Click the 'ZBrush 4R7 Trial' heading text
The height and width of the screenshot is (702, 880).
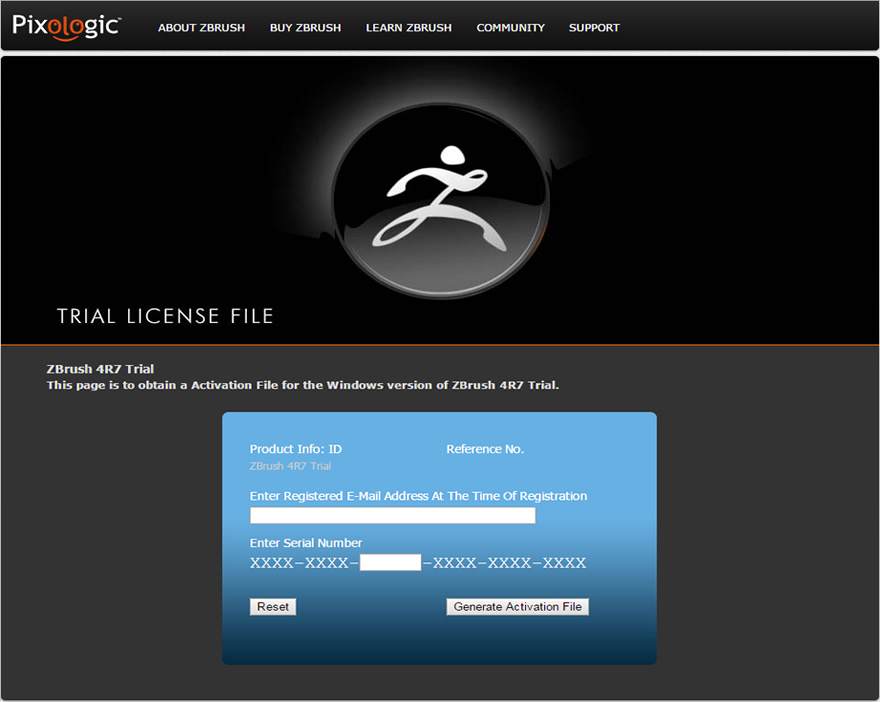(100, 369)
